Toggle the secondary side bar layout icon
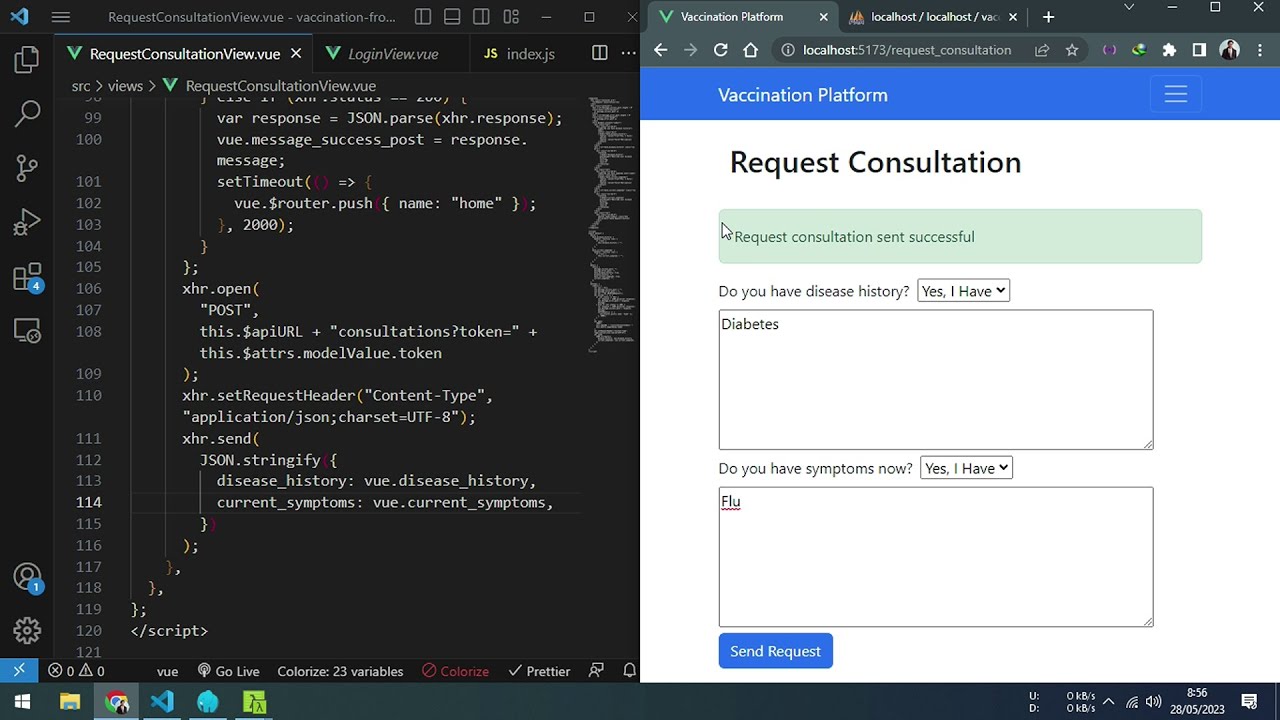The width and height of the screenshot is (1280, 720). pos(481,17)
